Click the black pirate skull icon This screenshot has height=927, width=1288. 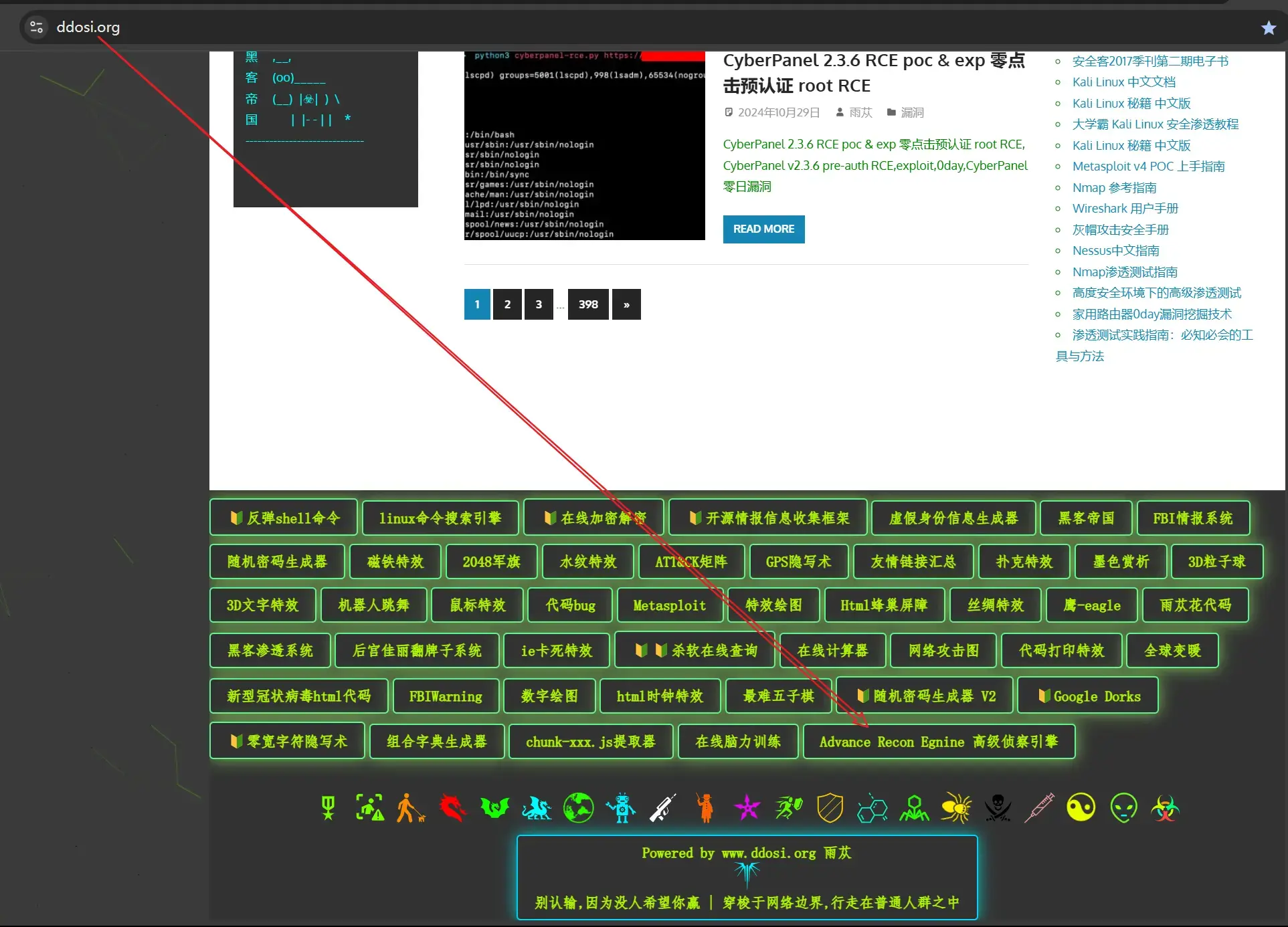(998, 808)
